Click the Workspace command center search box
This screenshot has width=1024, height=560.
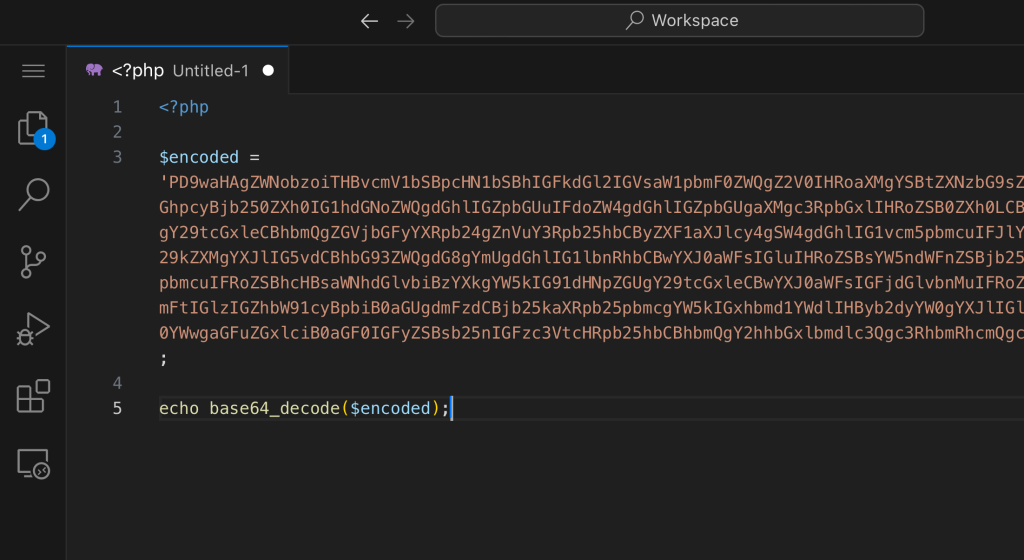click(x=679, y=20)
